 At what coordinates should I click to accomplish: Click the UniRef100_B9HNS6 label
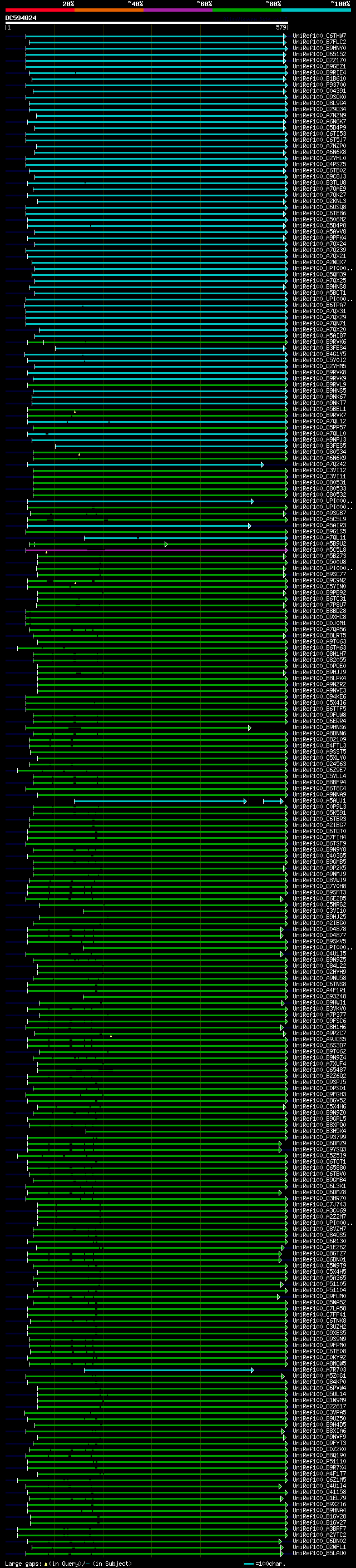(x=319, y=728)
